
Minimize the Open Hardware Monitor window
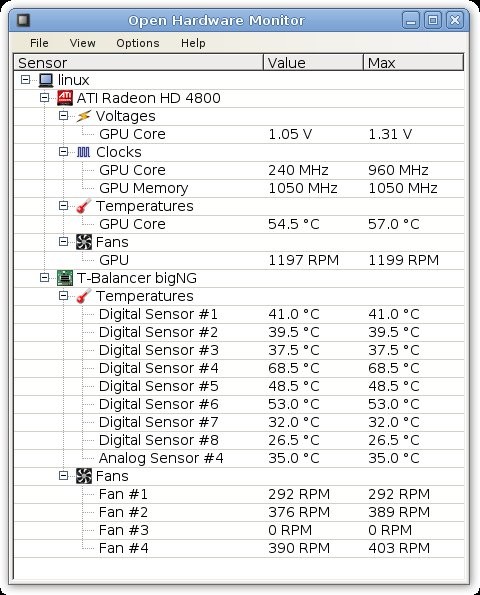[411, 20]
